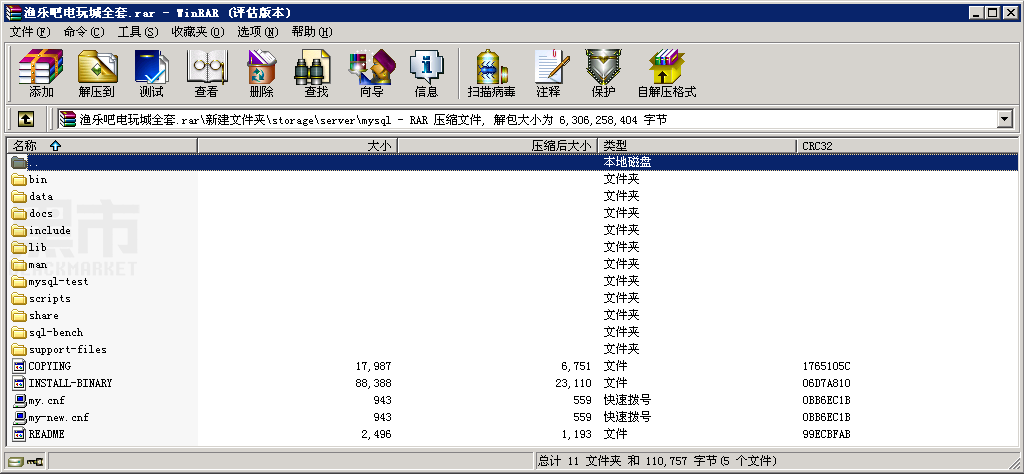Image resolution: width=1024 pixels, height=474 pixels.
Task: Open the 选项(N) menu
Action: (258, 32)
